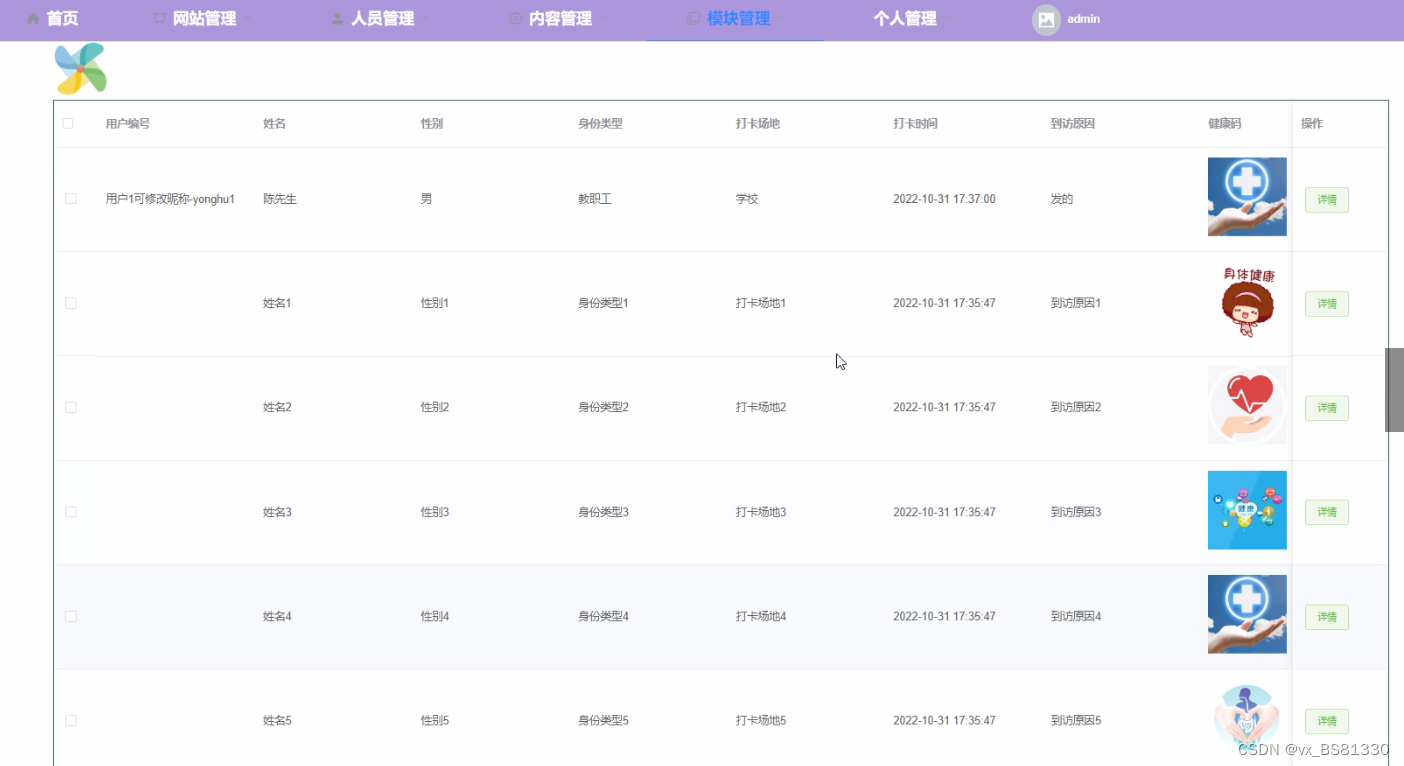Click the blue health icons image for 姓名3

tap(1247, 510)
